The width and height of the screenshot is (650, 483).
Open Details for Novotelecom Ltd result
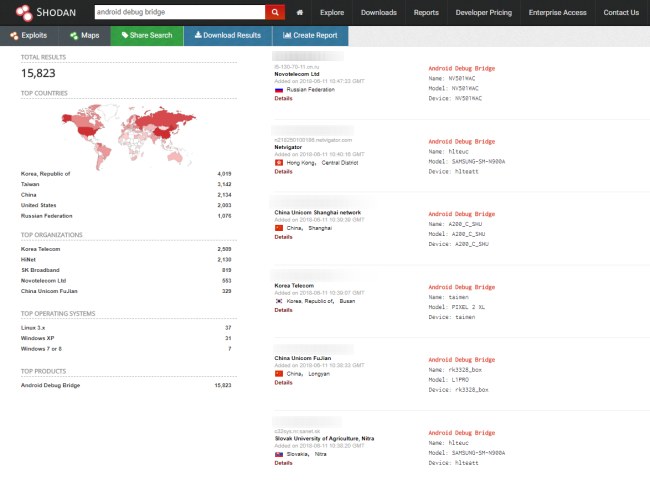pos(283,98)
